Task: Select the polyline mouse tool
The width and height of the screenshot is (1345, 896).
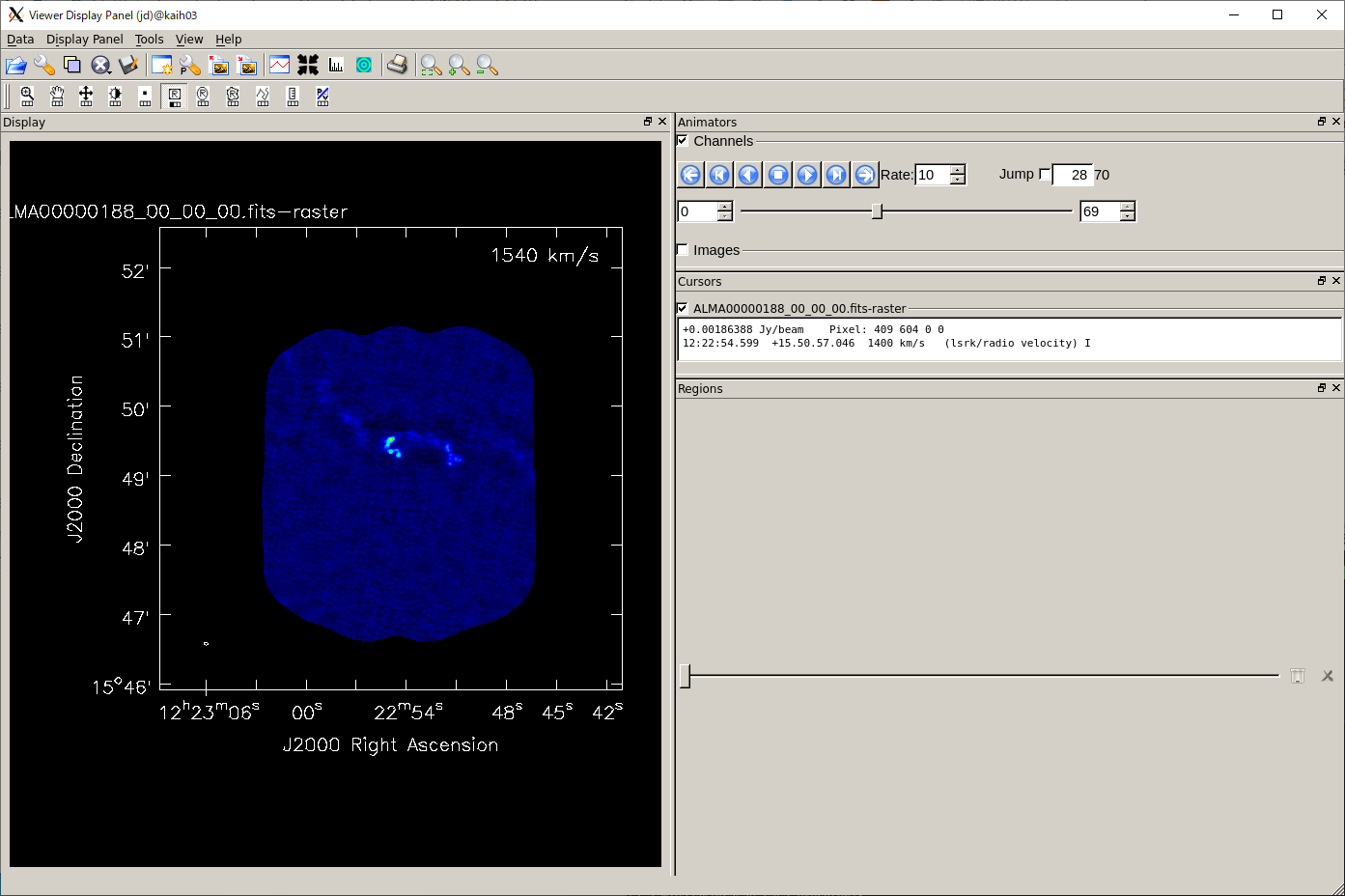Action: tap(263, 96)
